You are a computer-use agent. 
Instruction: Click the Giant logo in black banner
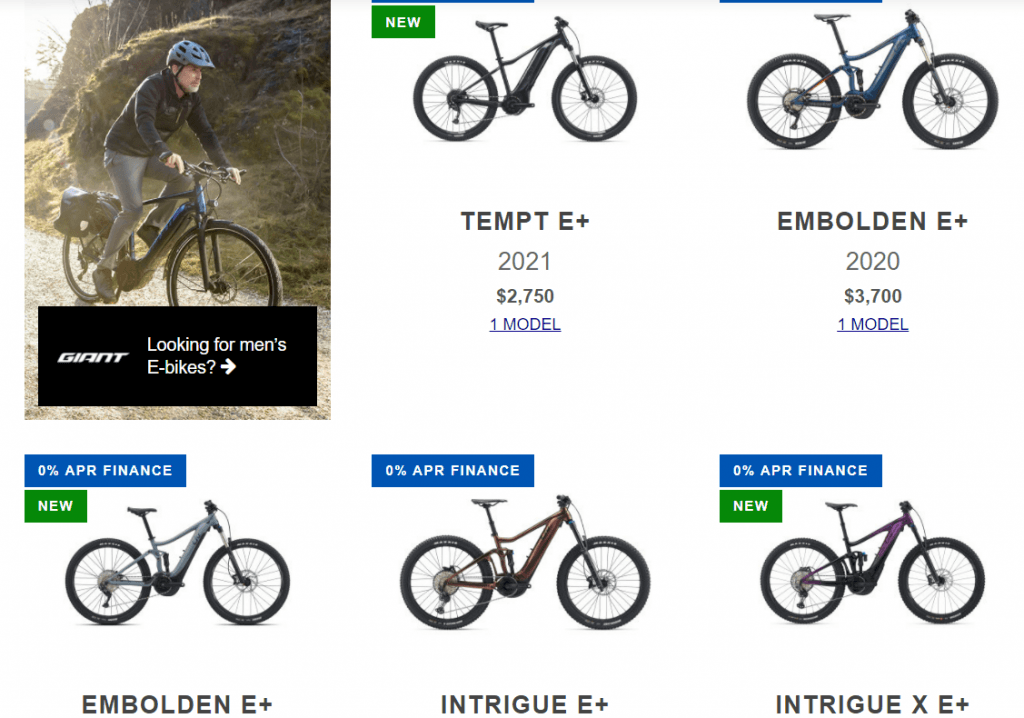pos(93,357)
